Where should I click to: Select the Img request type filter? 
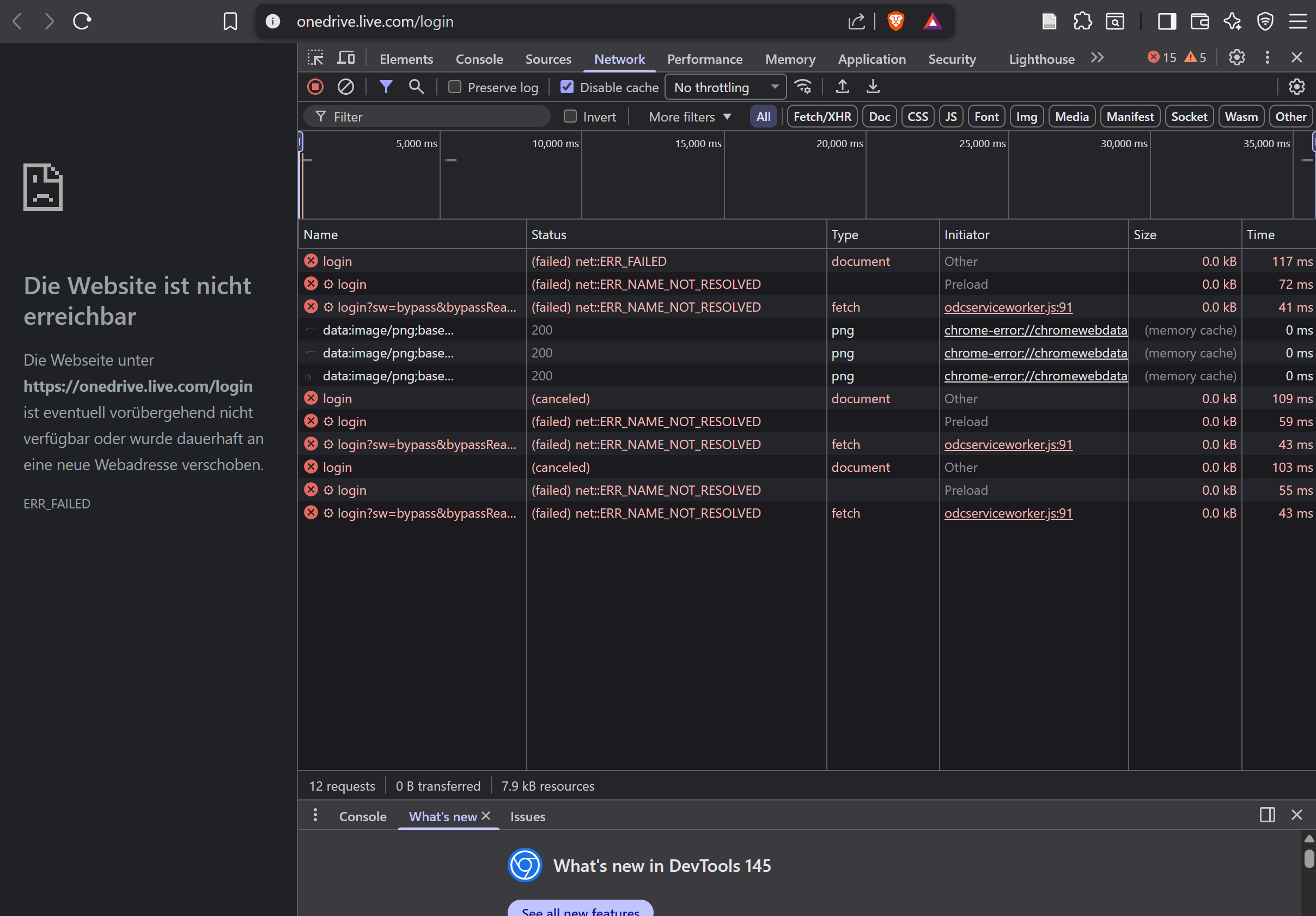1026,117
